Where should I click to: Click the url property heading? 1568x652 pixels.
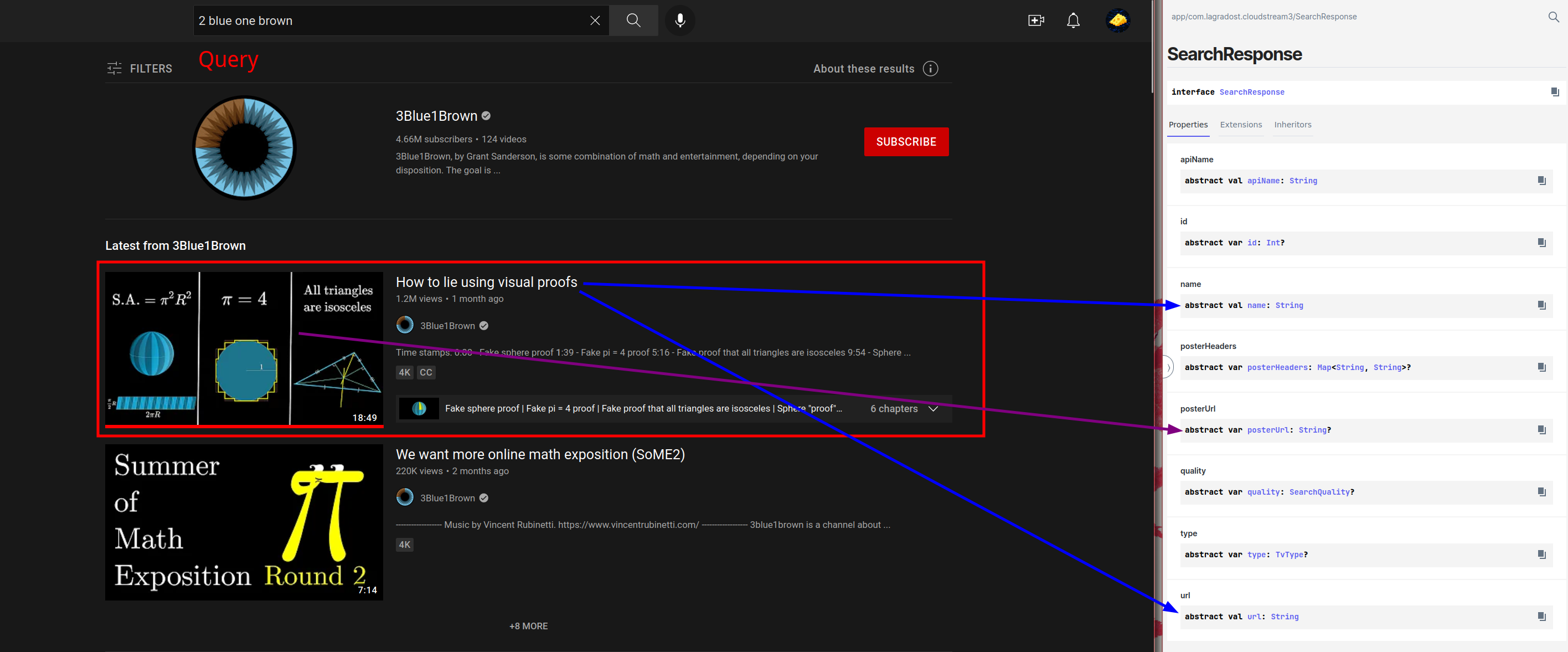[1184, 595]
